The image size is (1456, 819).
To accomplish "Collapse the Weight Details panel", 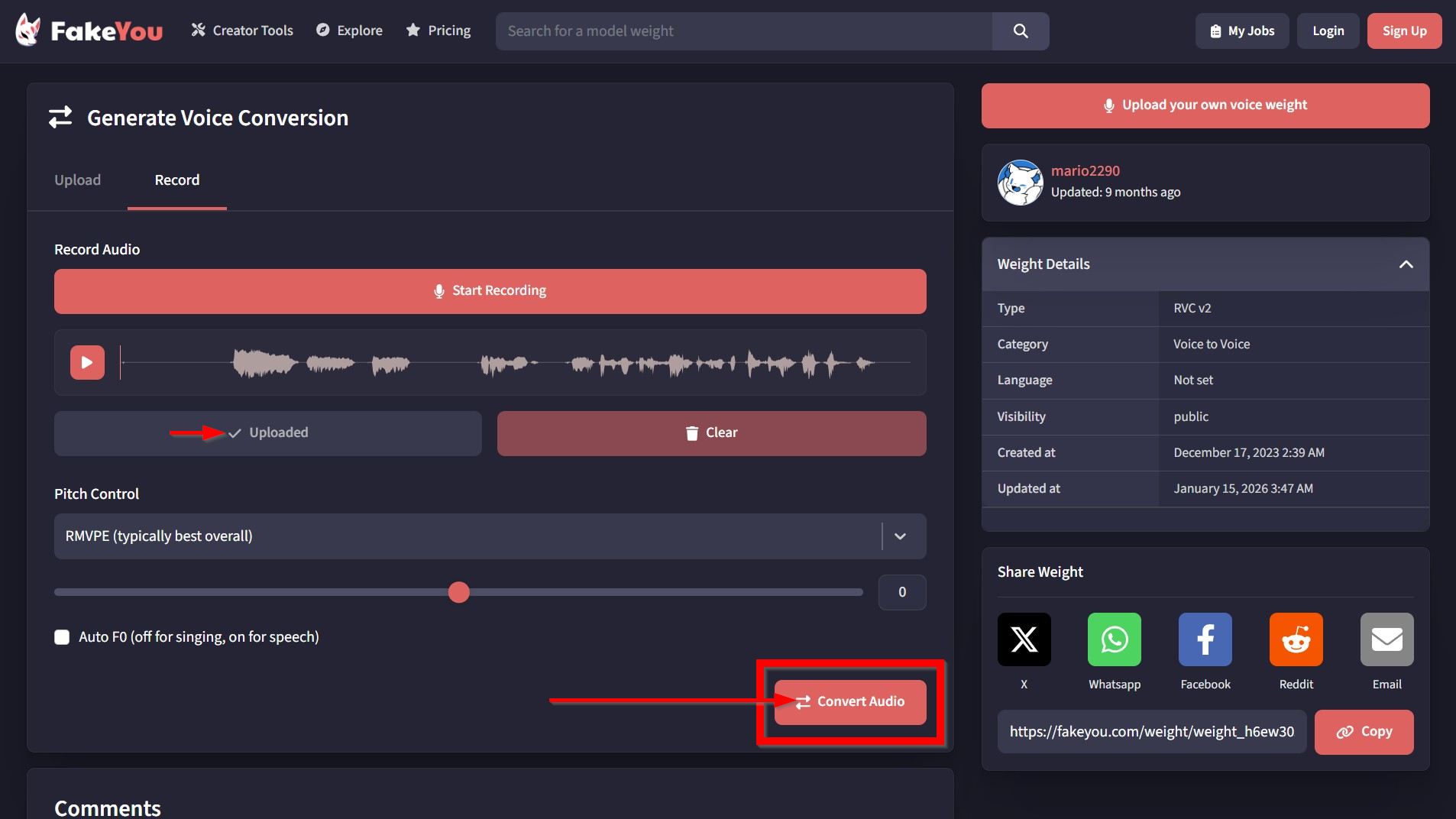I will (x=1406, y=264).
